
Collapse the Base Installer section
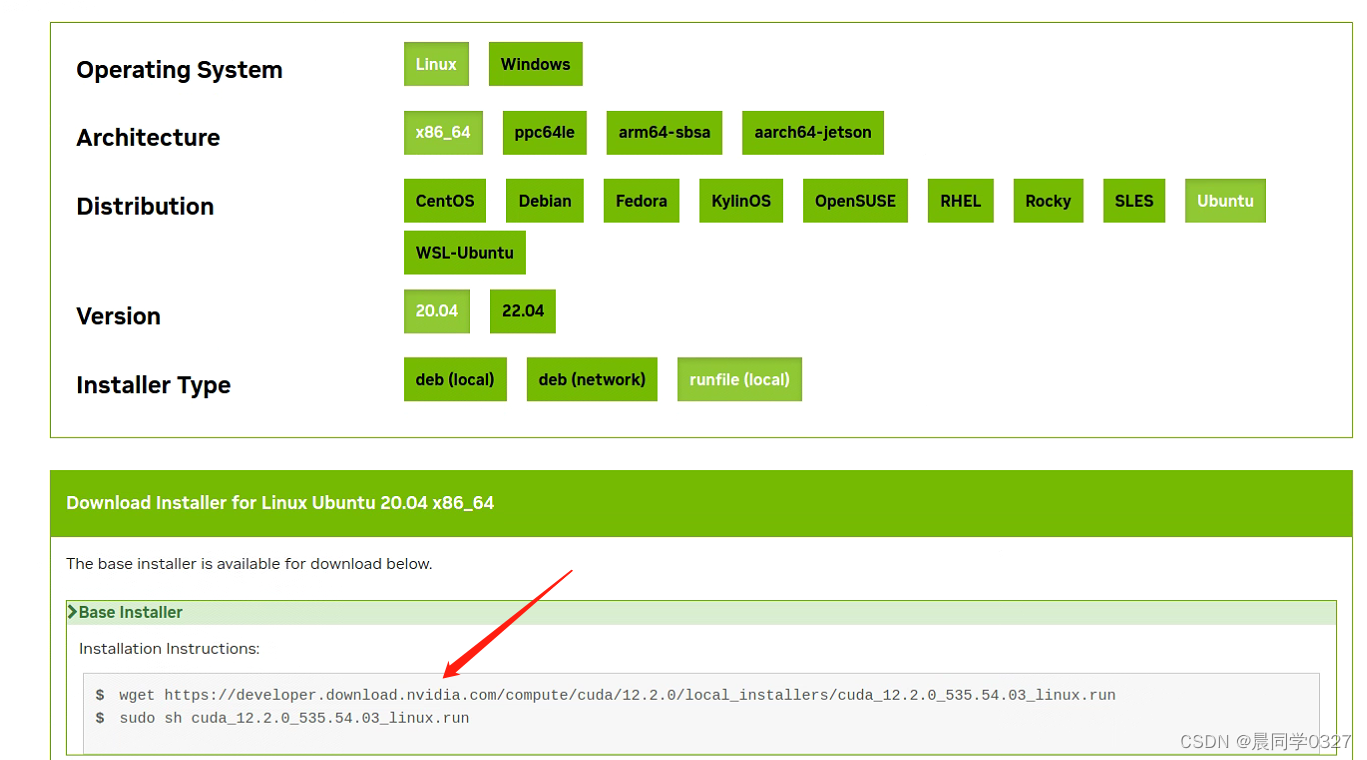point(701,612)
